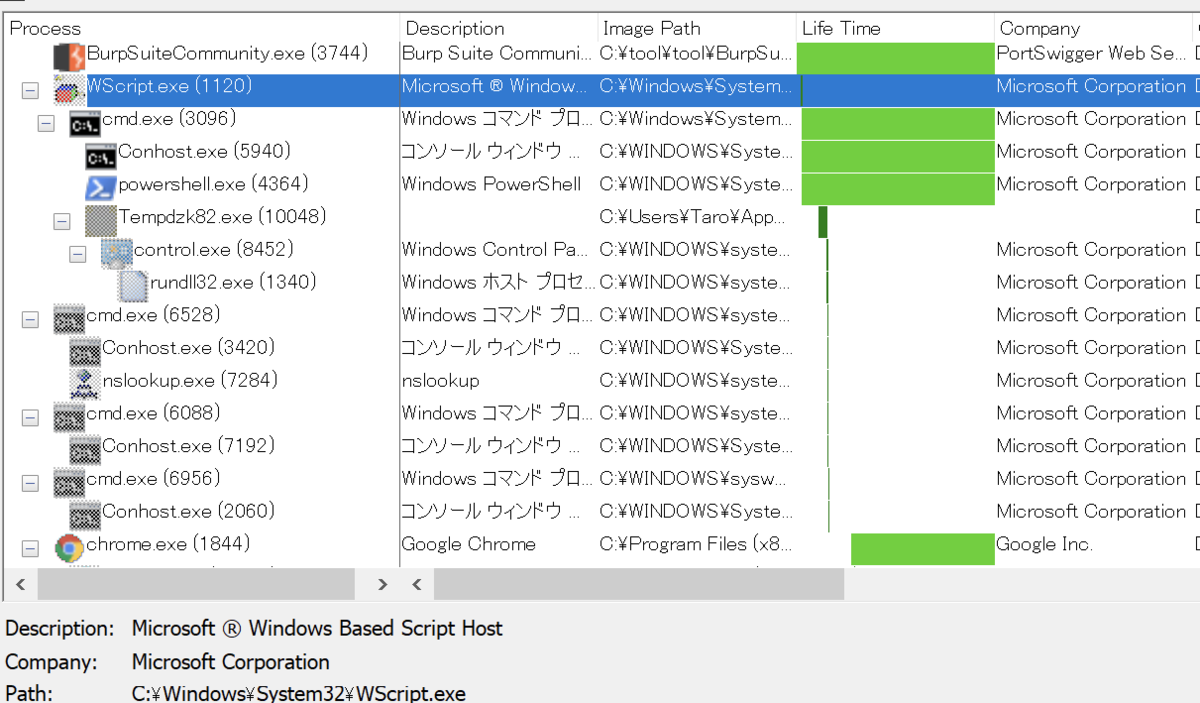Click the 'C:¥Program Files (x8...' image path
Image resolution: width=1200 pixels, height=703 pixels.
point(696,544)
